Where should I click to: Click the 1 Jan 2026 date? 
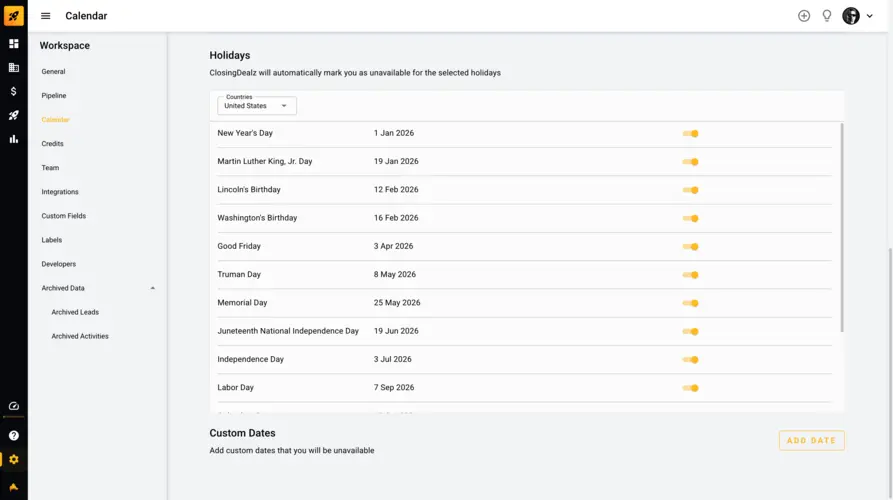(x=394, y=133)
